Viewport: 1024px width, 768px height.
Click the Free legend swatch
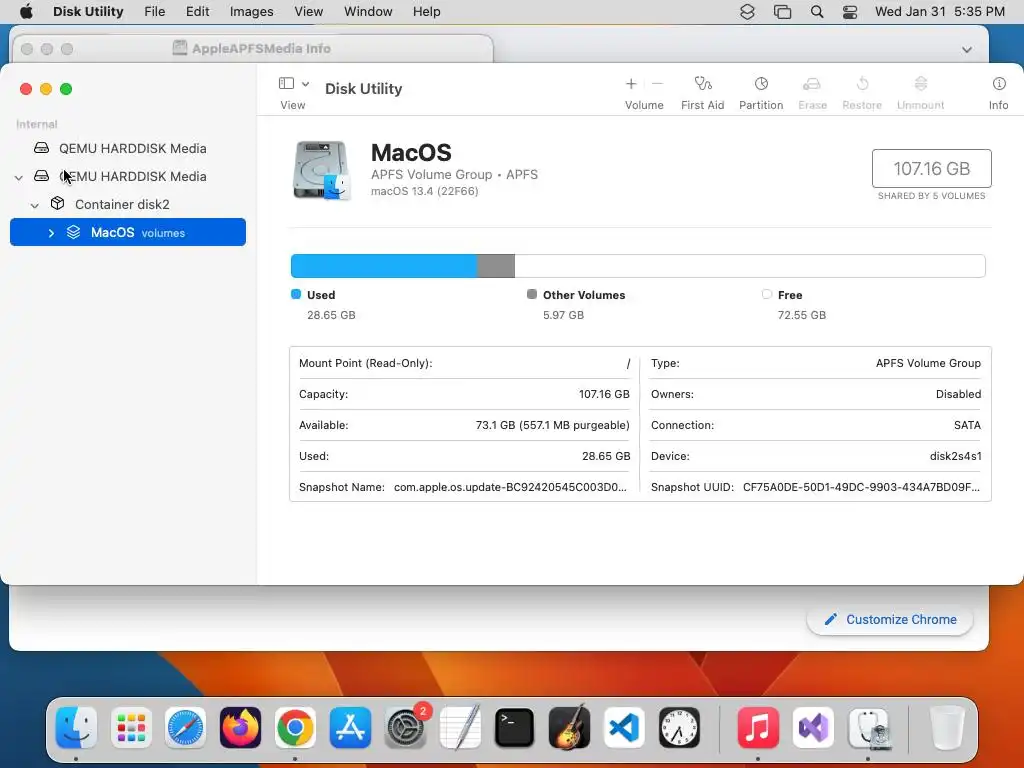767,295
